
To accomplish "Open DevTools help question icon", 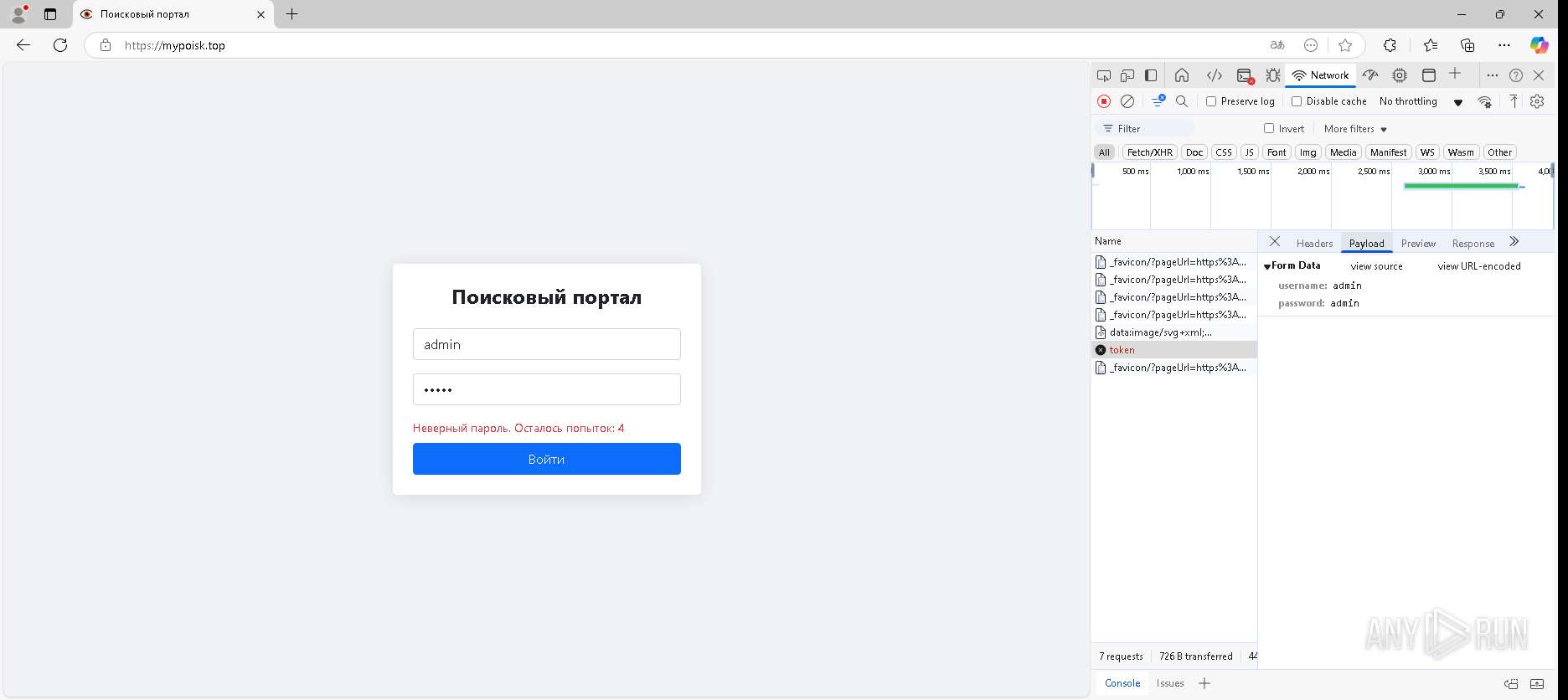I will (1516, 75).
